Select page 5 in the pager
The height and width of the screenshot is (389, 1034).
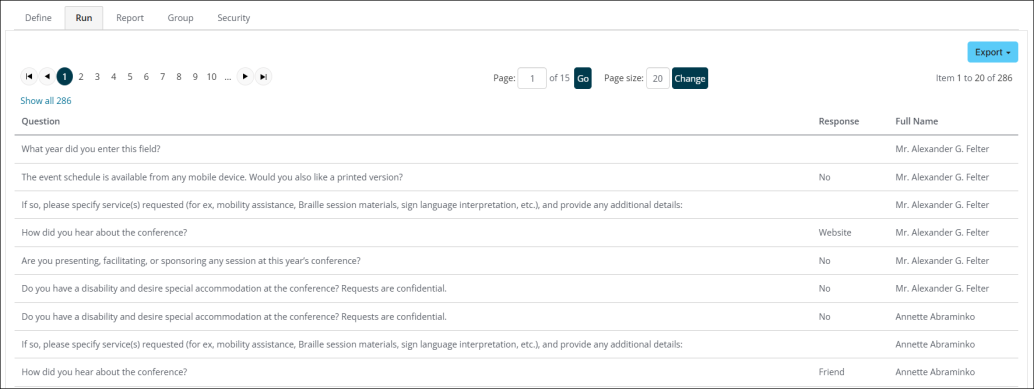(130, 76)
